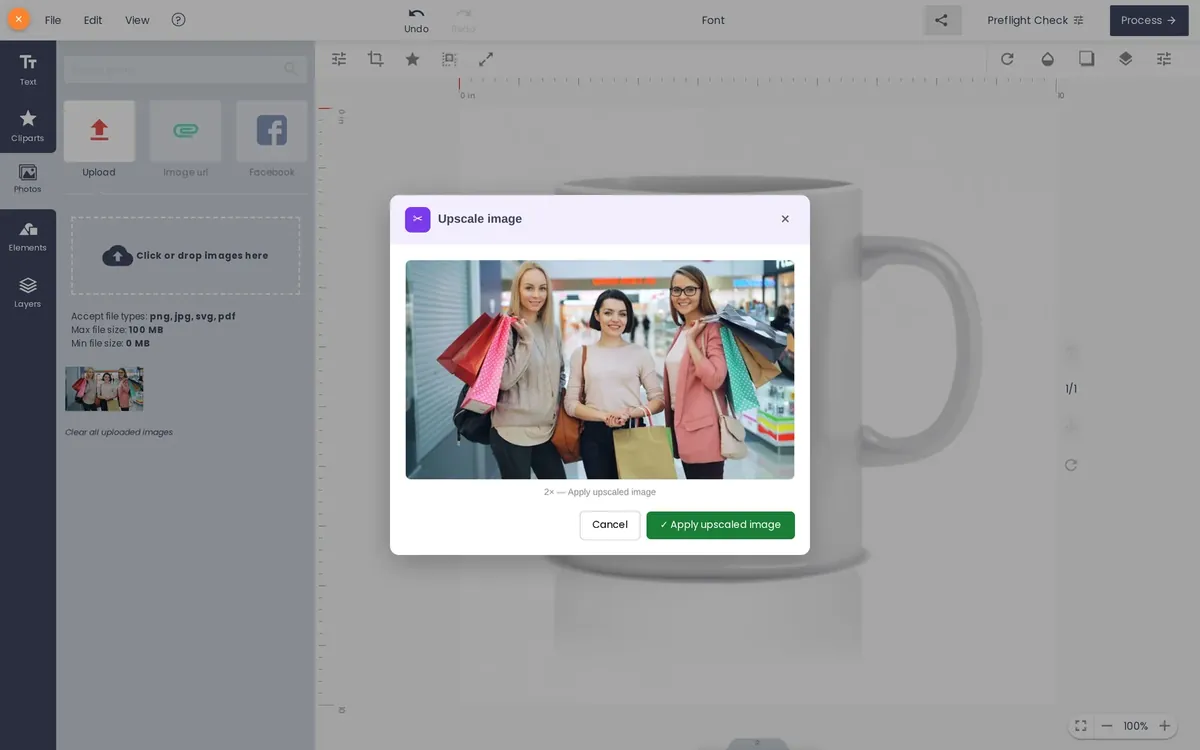Click Clear all uploaded images link
Screen dimensions: 1200x750
pos(119,432)
